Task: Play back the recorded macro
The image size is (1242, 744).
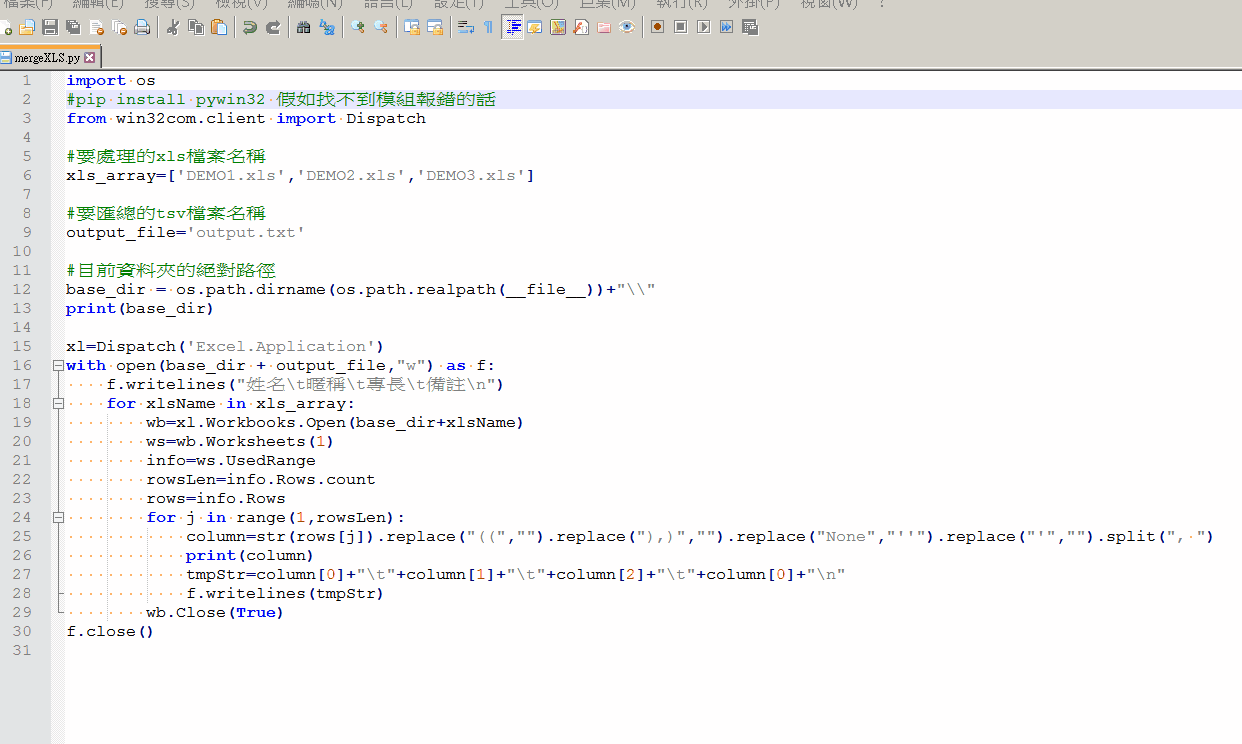Action: [703, 27]
